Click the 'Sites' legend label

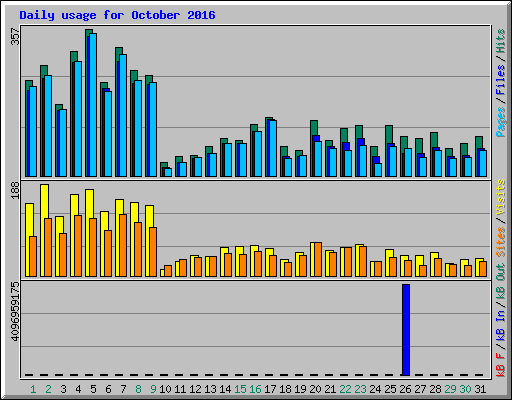coord(500,242)
